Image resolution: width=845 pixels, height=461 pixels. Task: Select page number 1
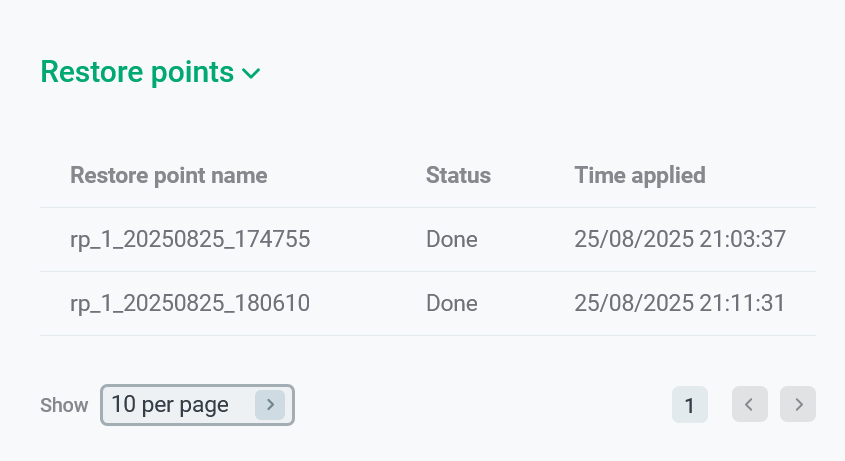pos(690,405)
